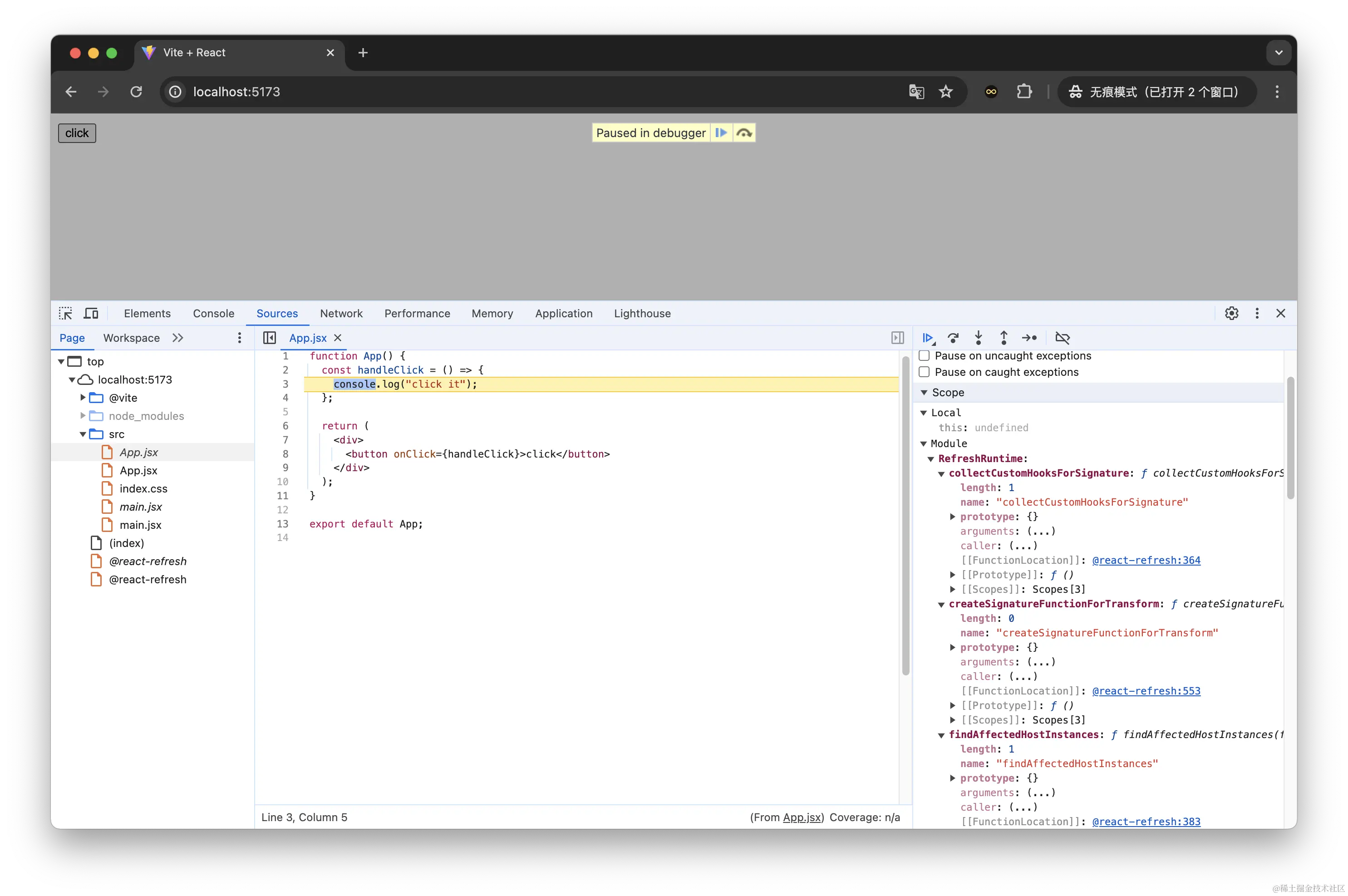Collapse the top frame tree node

[x=61, y=361]
